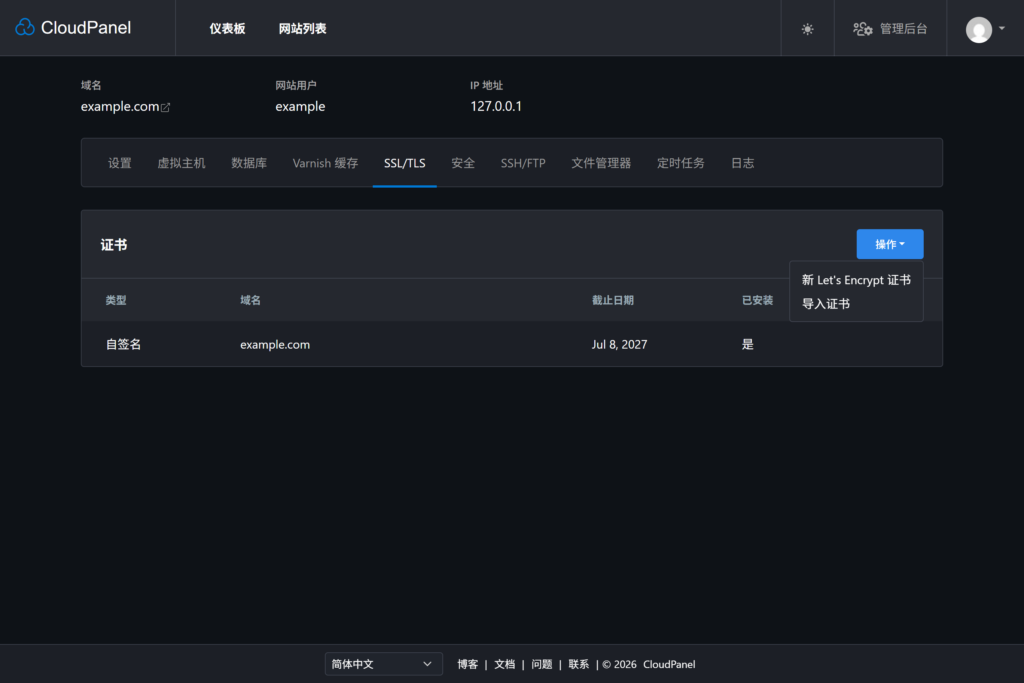The height and width of the screenshot is (683, 1024).
Task: Open external link icon beside example.com
Action: [x=165, y=107]
